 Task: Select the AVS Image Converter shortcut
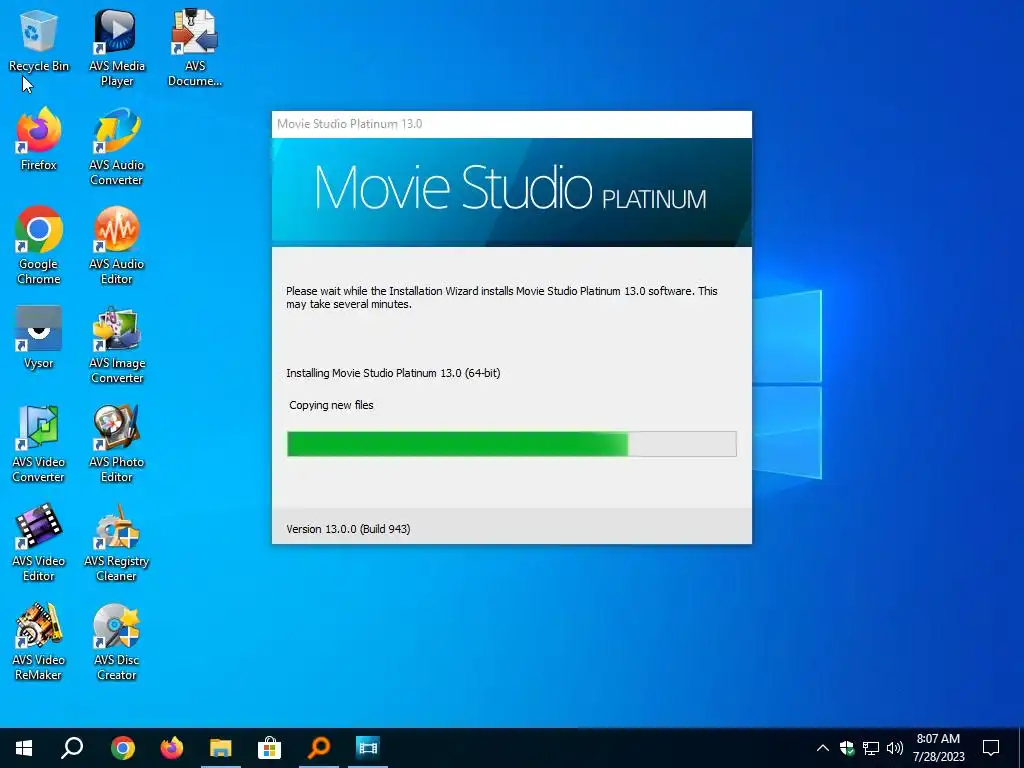117,345
